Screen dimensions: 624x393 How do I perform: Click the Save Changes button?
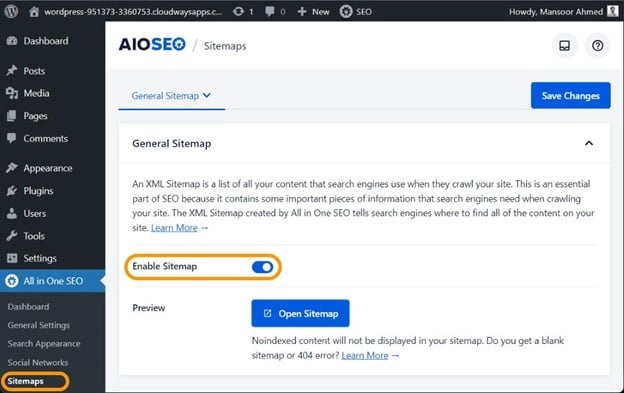(570, 95)
